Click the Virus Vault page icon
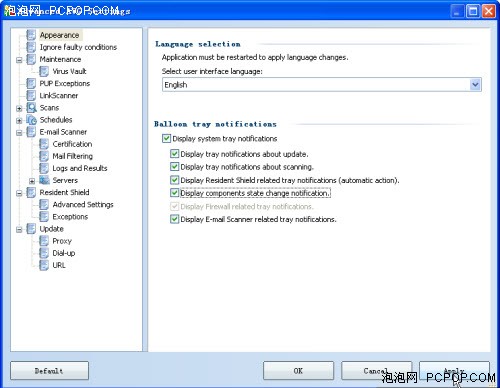Screen dimensions: 500x388 [44, 71]
